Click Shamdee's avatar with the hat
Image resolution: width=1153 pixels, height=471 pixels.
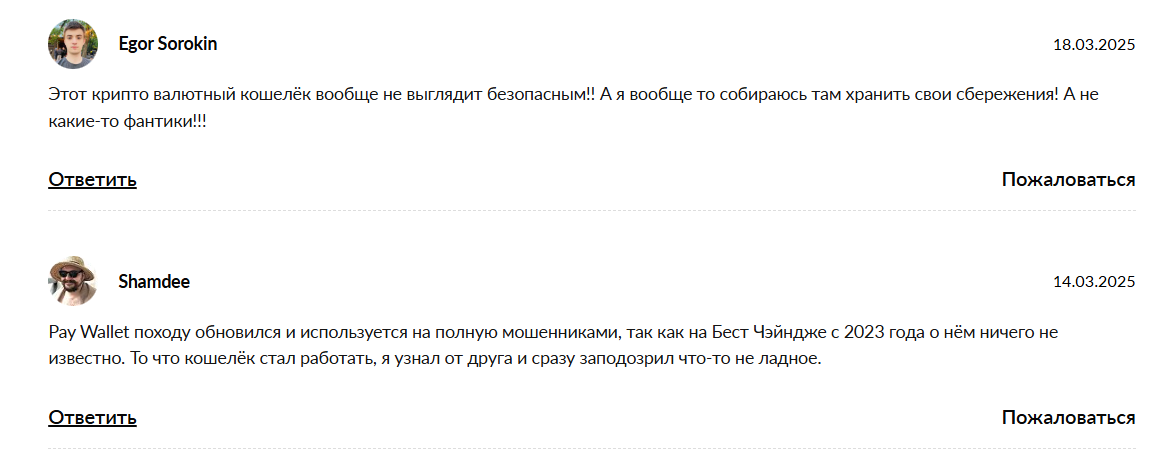pos(73,281)
